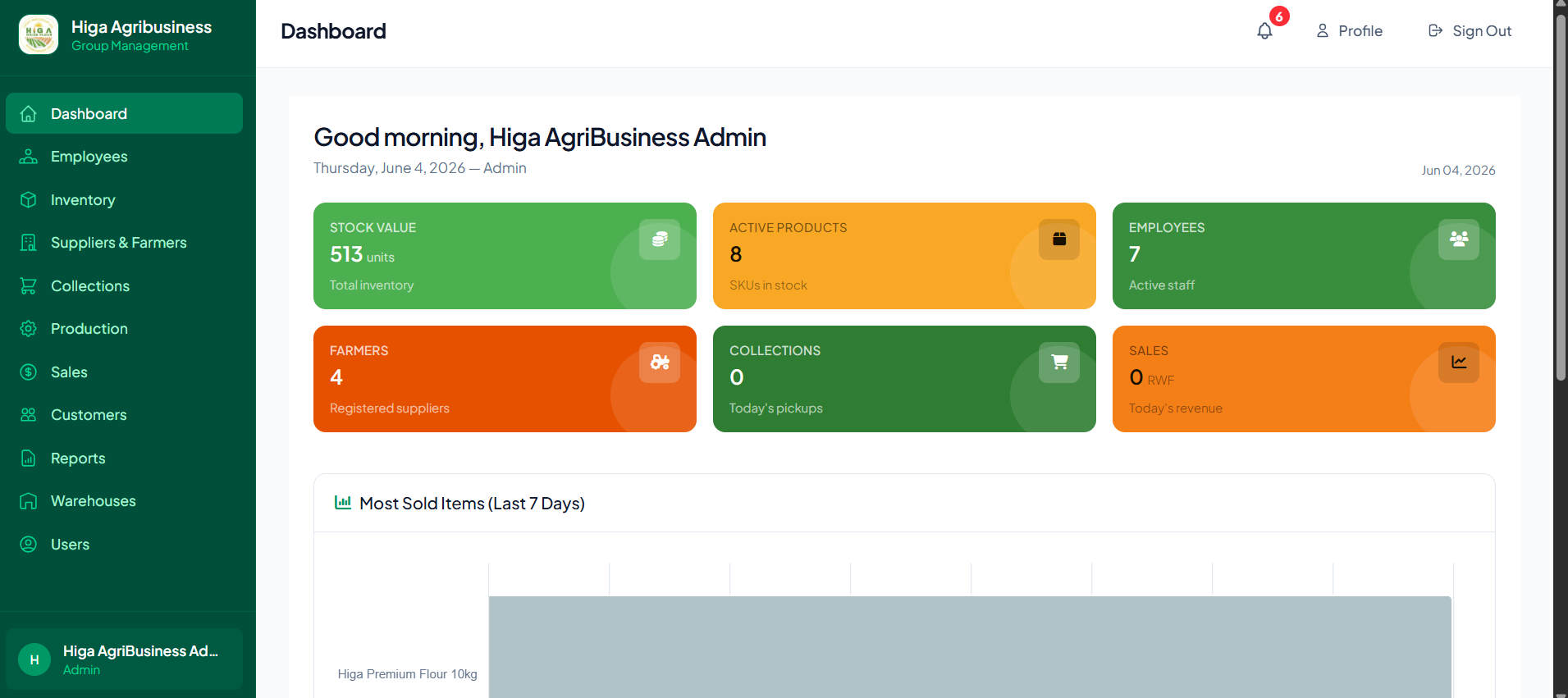Screen dimensions: 1568x698
Task: Open the Employees menu item
Action: (x=124, y=157)
